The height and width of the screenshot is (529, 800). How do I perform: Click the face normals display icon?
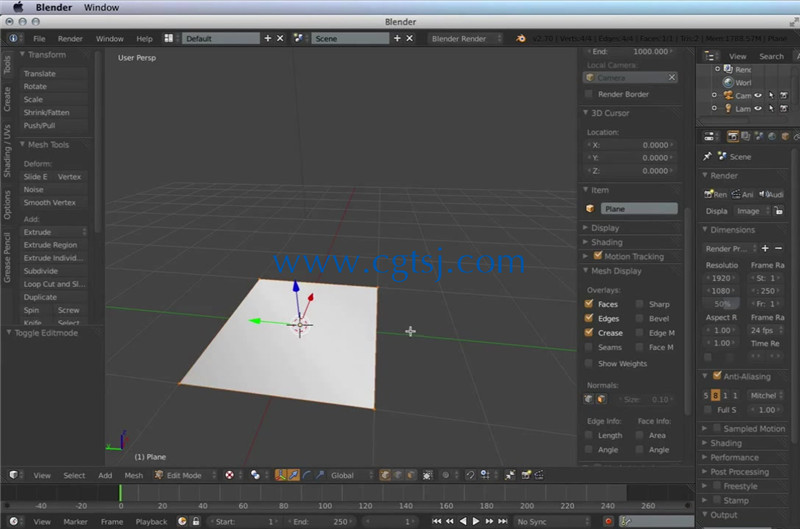[601, 399]
